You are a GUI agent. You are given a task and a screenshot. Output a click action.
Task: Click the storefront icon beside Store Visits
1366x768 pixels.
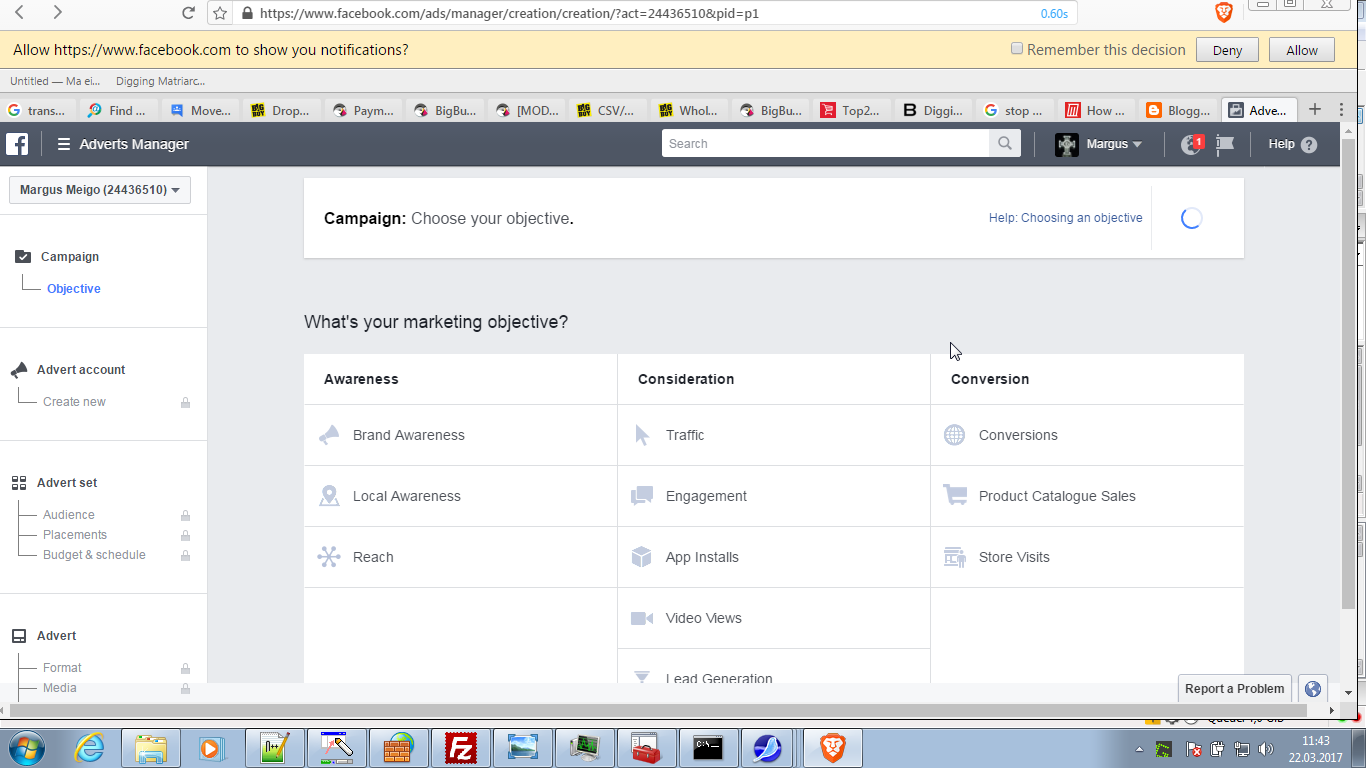point(955,557)
